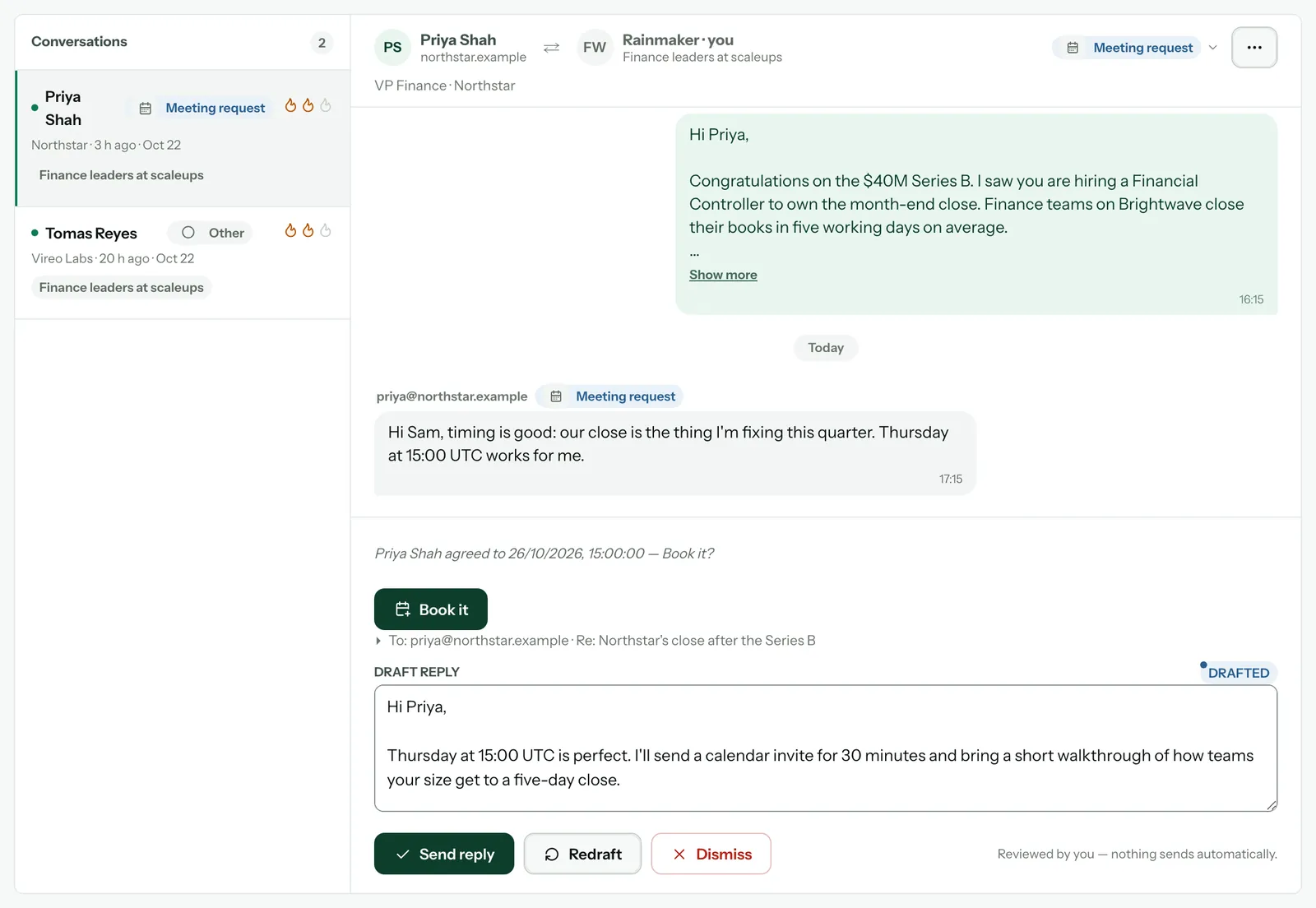Click the PS avatar for Priya Shah

click(392, 48)
